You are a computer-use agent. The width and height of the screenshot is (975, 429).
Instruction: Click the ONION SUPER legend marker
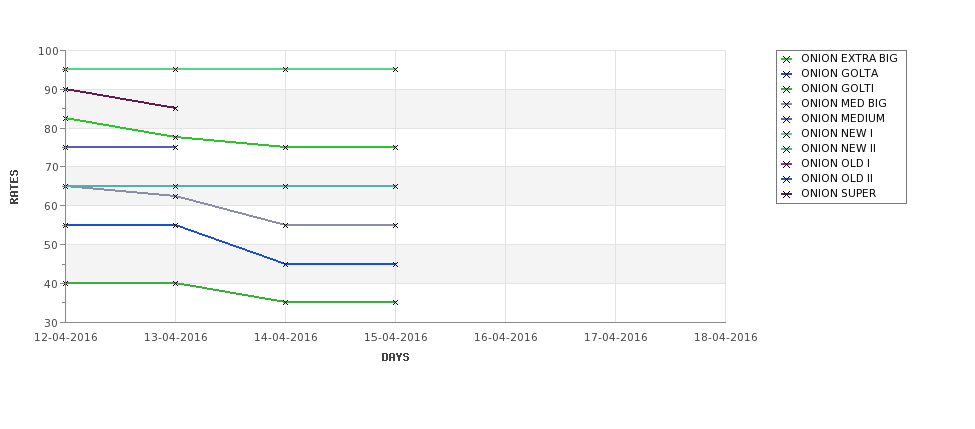[x=787, y=194]
